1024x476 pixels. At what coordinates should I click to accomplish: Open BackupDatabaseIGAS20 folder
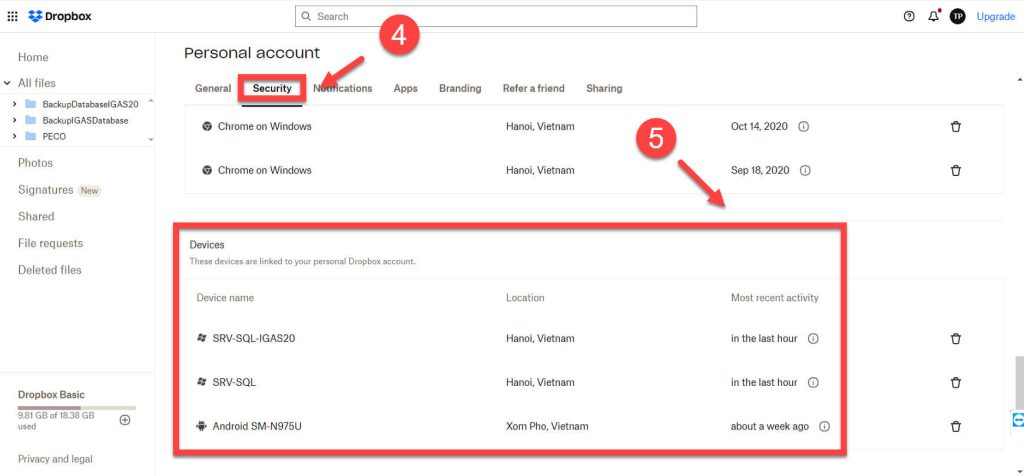[90, 104]
